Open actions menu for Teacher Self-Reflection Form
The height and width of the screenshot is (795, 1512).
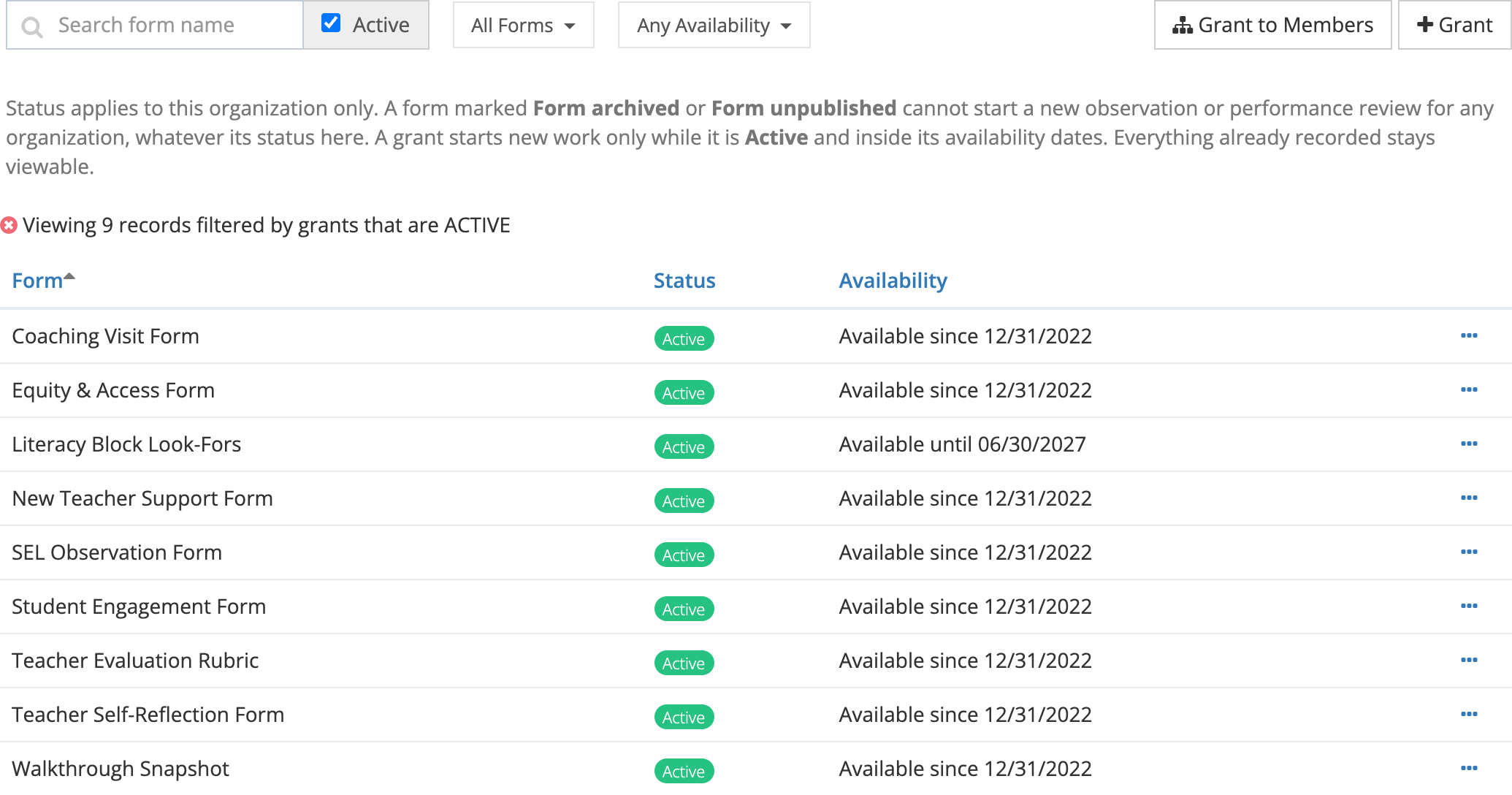coord(1469,715)
